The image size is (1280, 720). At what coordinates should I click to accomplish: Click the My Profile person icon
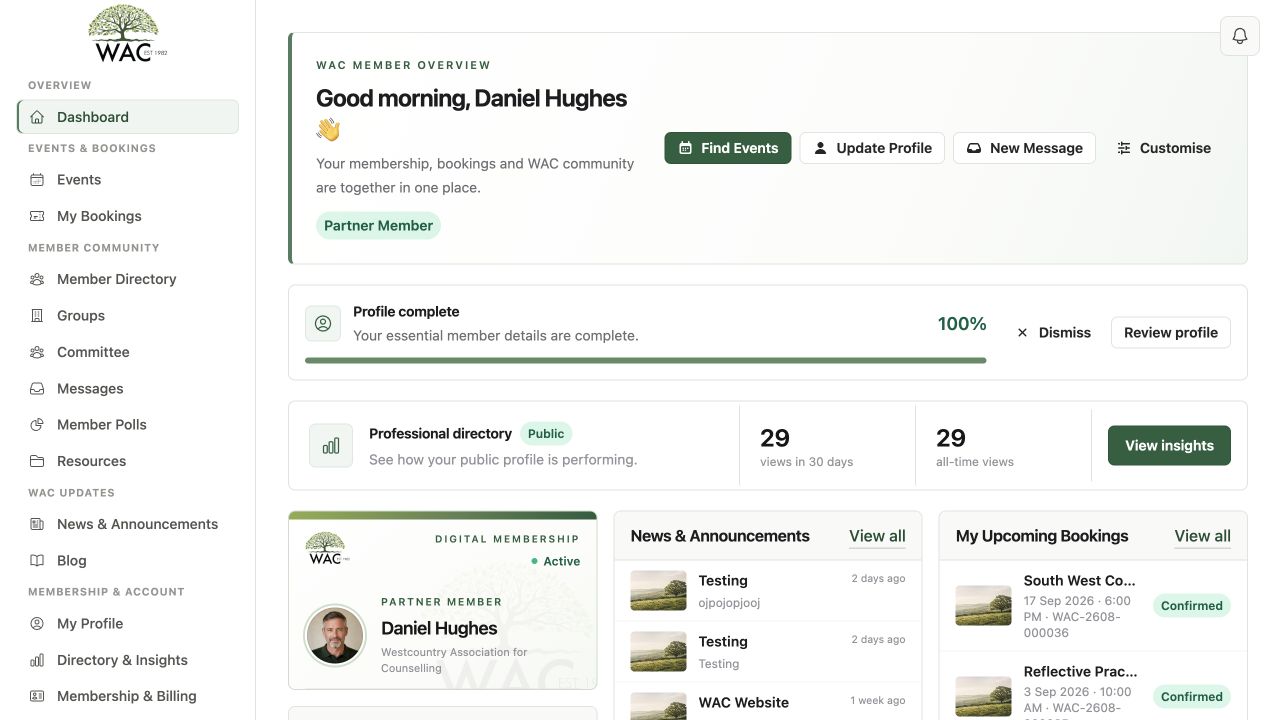37,624
